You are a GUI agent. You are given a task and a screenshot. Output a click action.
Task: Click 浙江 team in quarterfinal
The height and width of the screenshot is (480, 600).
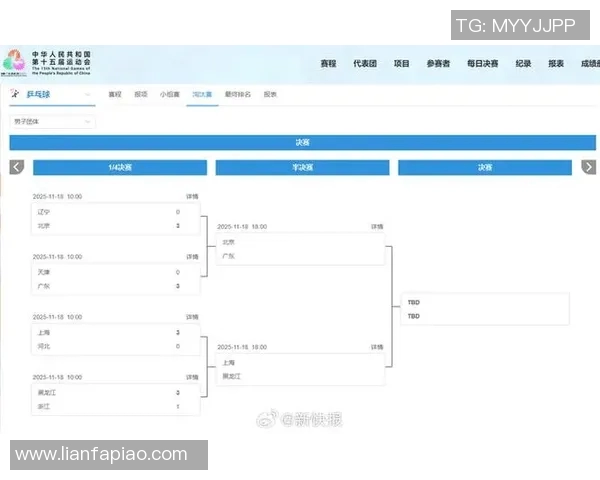click(44, 407)
